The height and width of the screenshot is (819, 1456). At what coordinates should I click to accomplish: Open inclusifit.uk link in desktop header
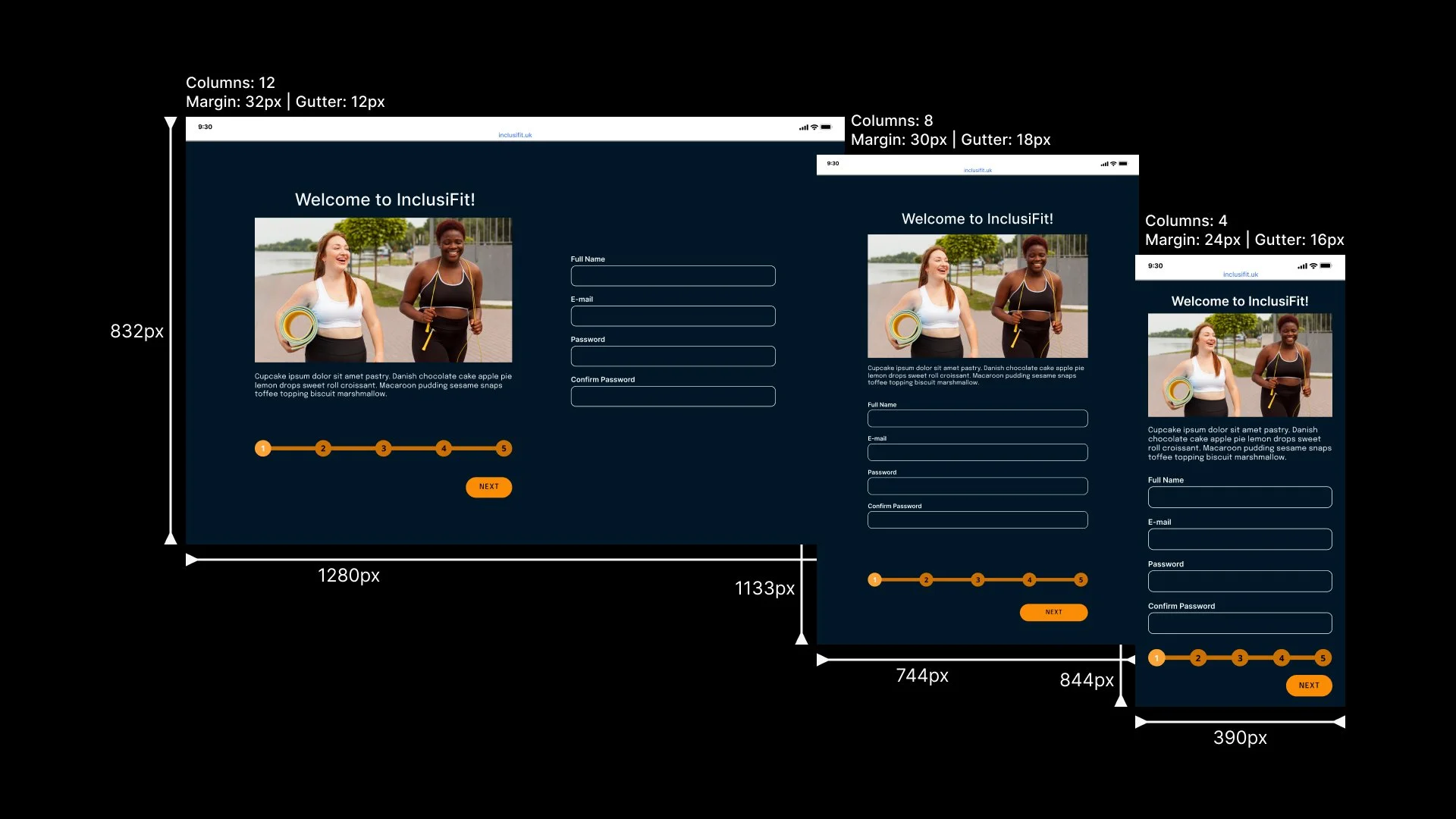click(x=515, y=136)
